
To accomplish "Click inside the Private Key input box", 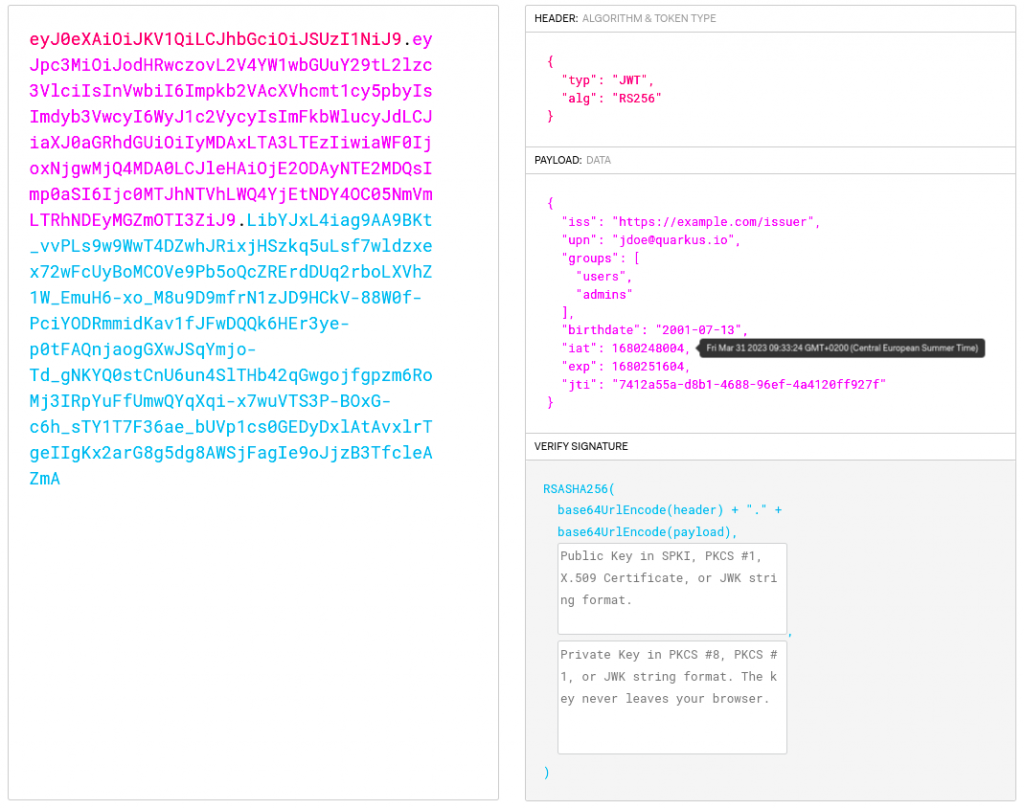I will pyautogui.click(x=672, y=697).
